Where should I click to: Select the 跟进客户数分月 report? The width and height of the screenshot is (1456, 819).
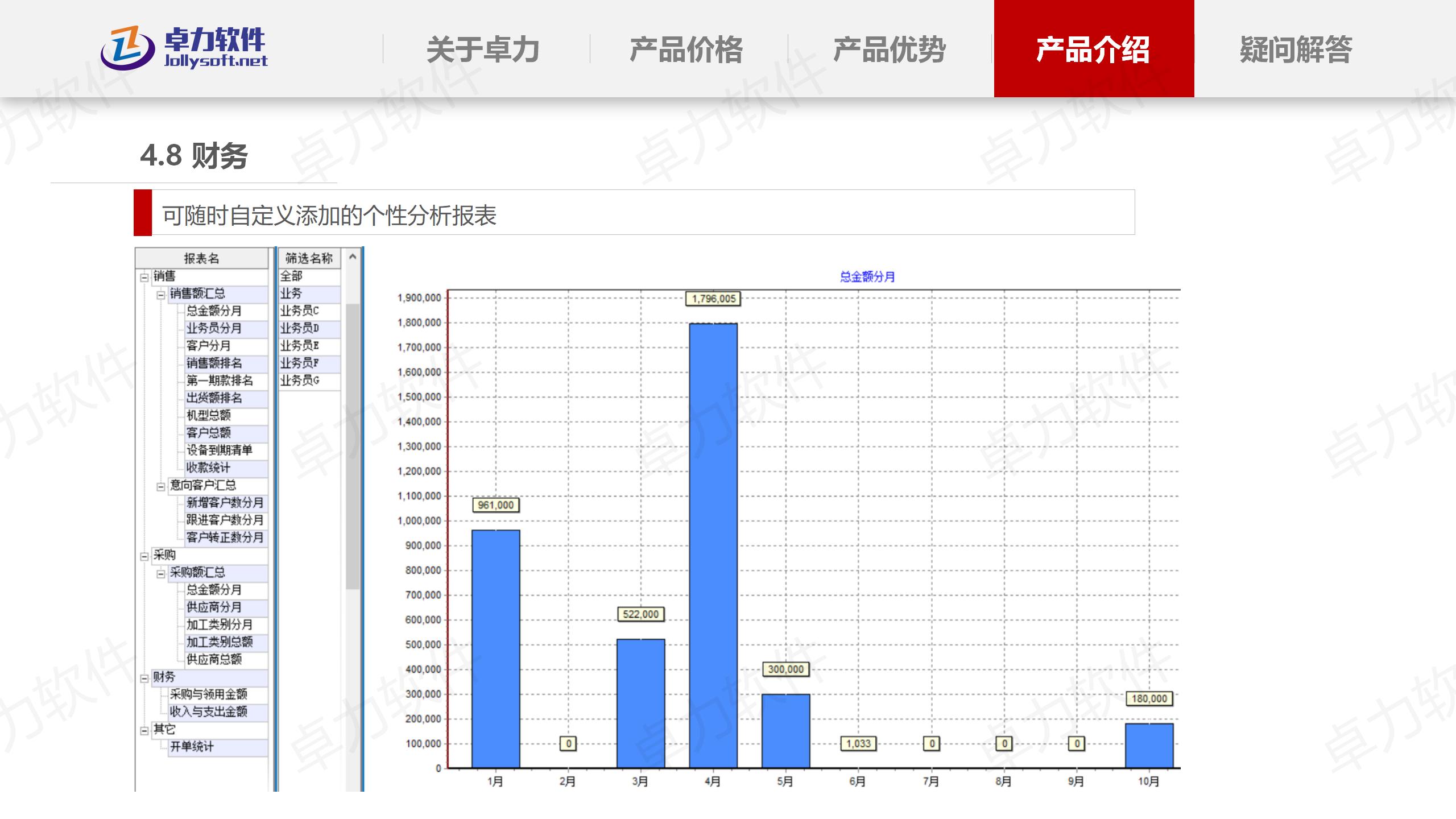(x=225, y=520)
